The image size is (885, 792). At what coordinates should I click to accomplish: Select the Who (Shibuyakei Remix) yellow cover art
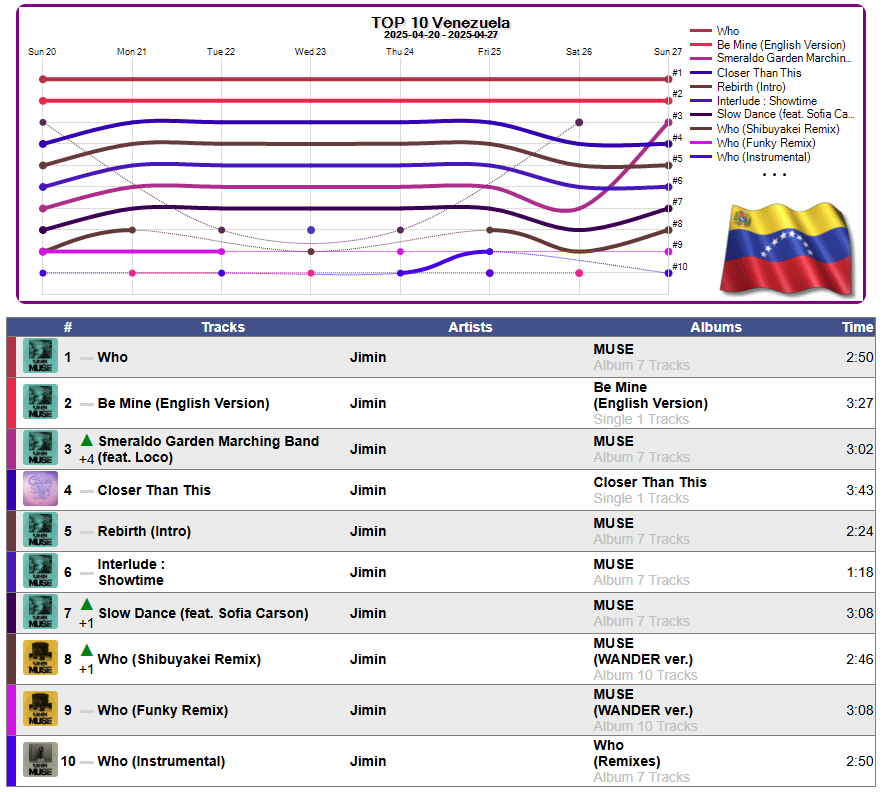point(40,658)
